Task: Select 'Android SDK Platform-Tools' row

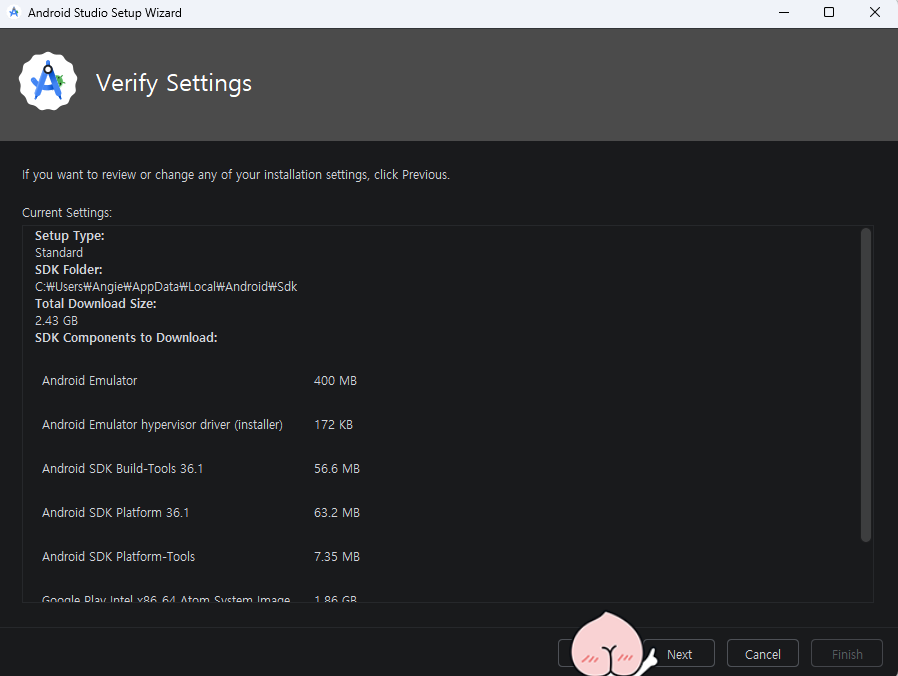Action: coord(199,556)
